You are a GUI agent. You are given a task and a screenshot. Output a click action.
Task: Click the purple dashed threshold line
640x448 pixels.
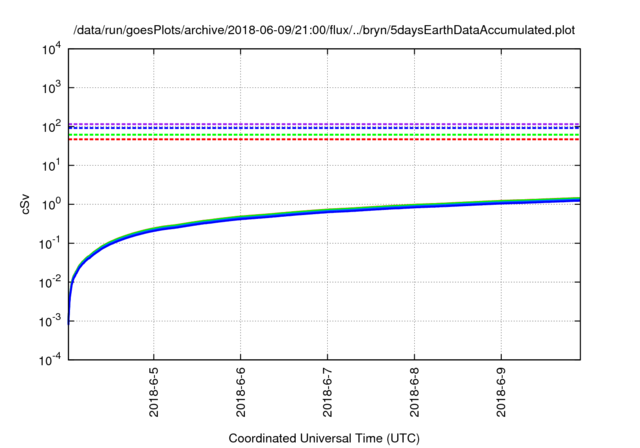point(324,124)
